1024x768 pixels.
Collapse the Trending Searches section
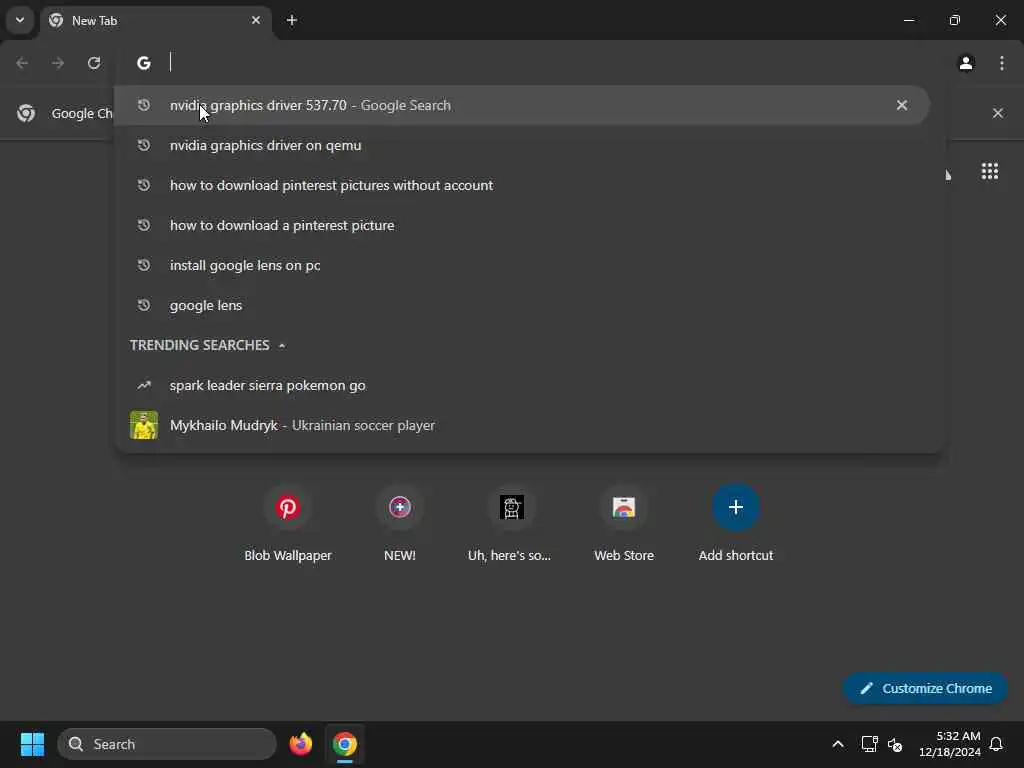(x=281, y=345)
